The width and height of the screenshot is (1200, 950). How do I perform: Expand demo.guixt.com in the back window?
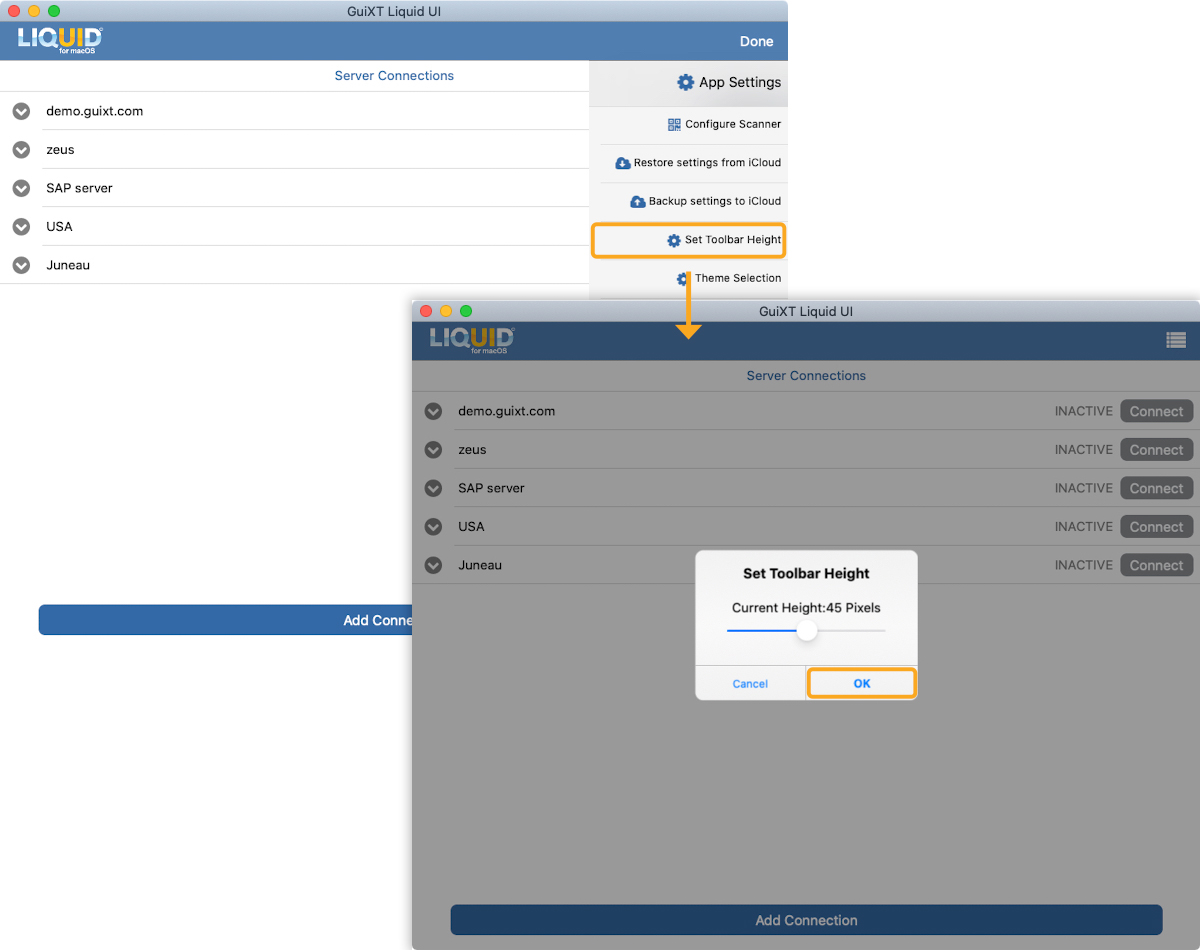coord(21,111)
